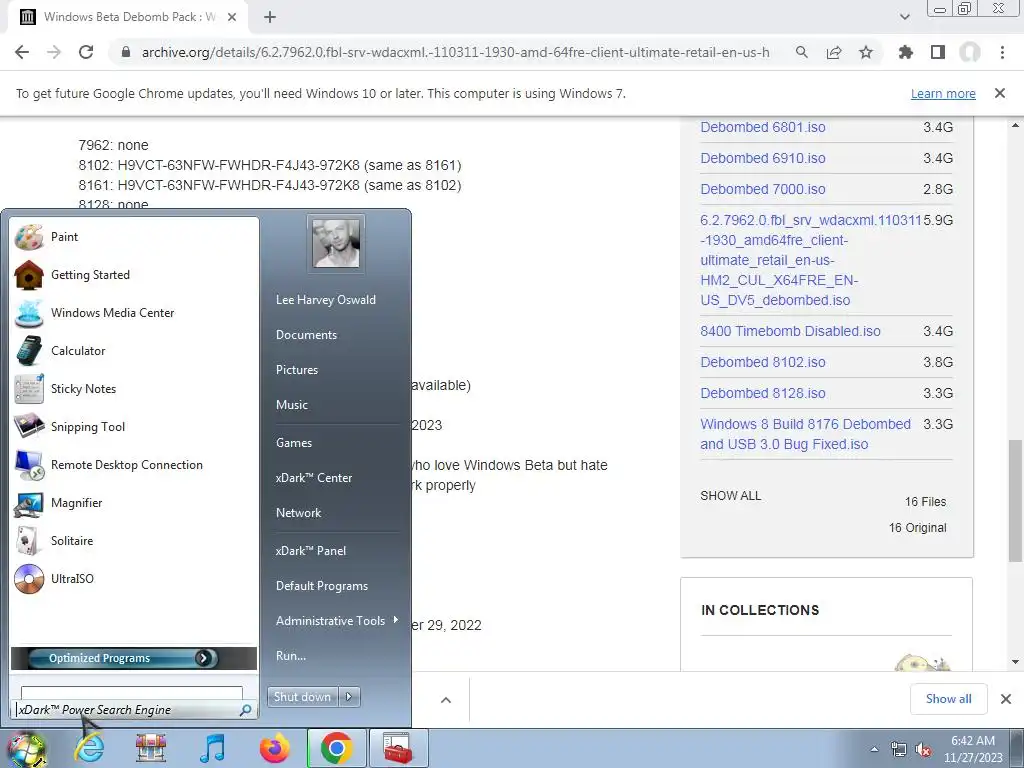Expand the shut down options arrow

click(349, 697)
